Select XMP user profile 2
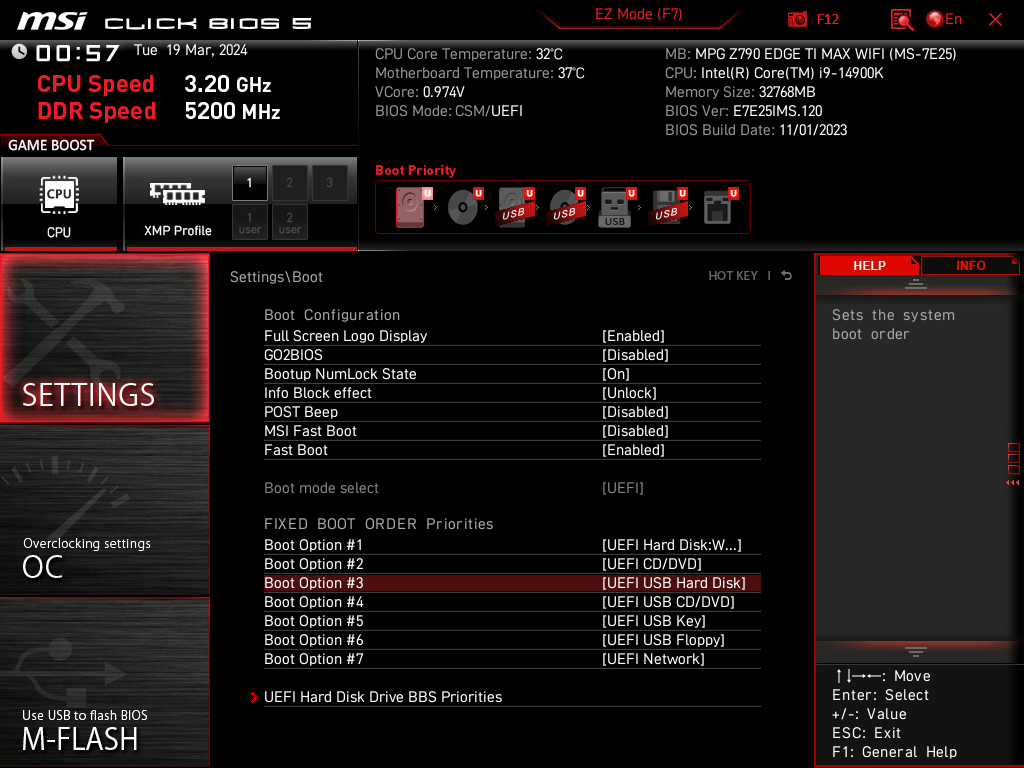The image size is (1024, 768). click(289, 222)
